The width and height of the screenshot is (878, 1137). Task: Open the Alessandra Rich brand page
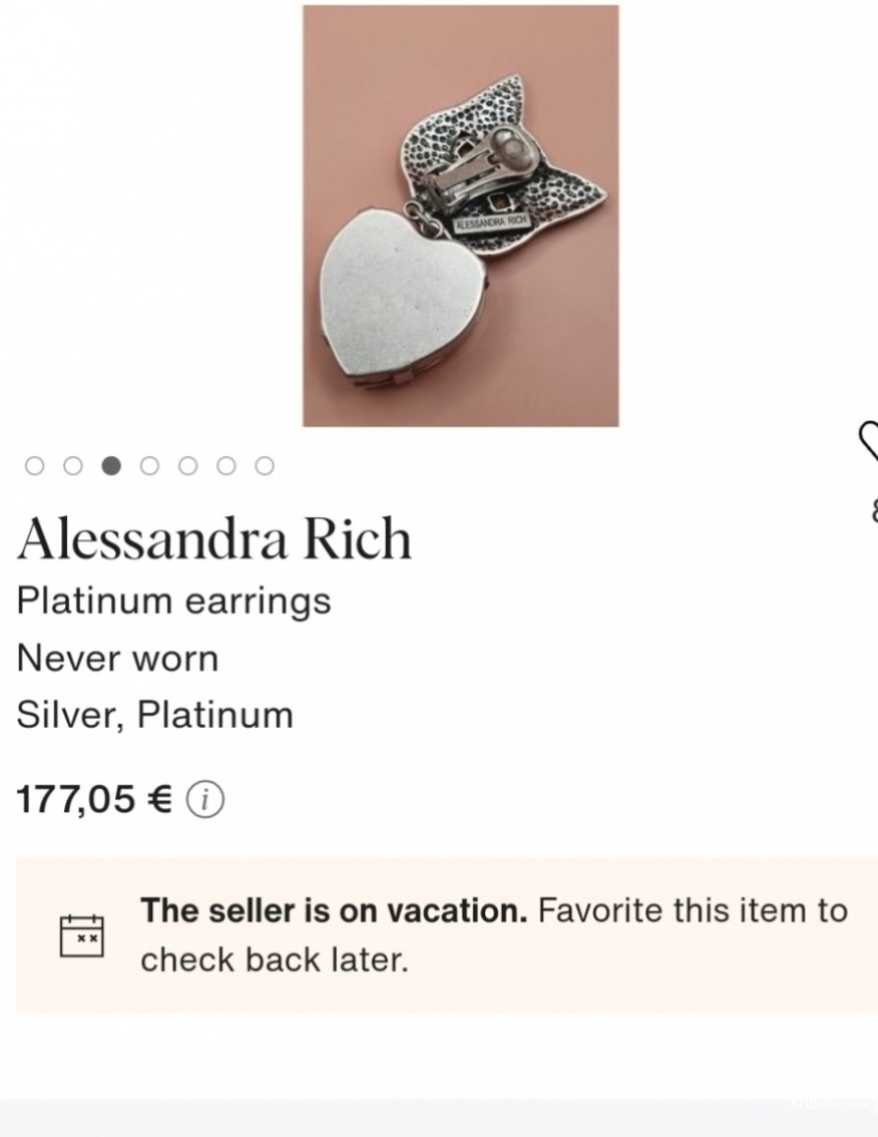tap(213, 537)
